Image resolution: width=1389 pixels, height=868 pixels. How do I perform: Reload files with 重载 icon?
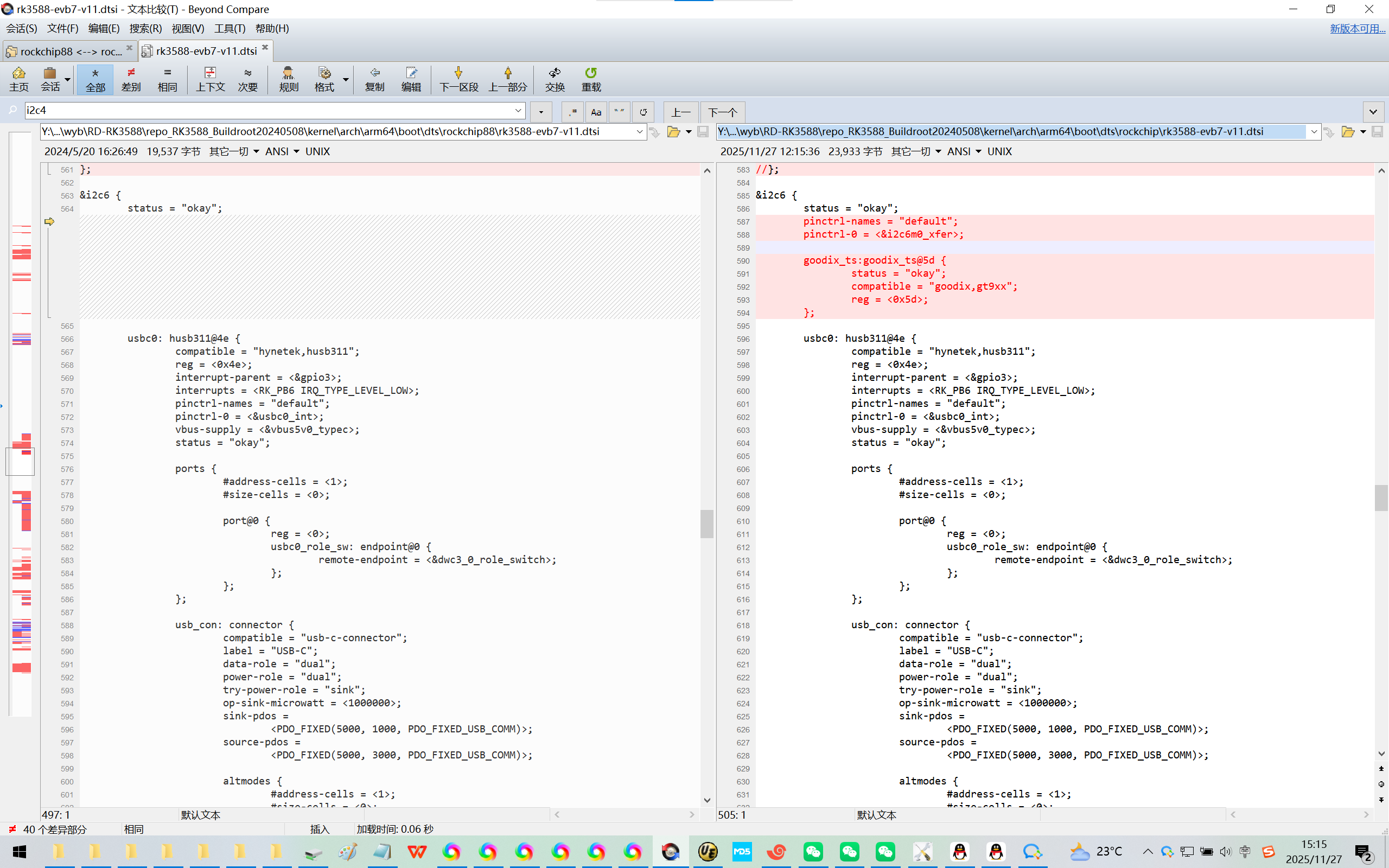click(x=591, y=79)
